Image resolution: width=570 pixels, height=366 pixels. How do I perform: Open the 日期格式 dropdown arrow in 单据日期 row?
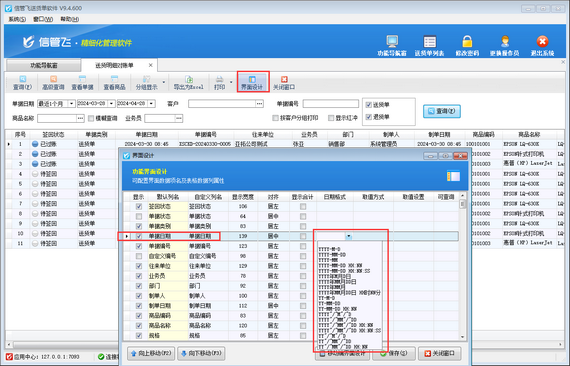point(349,236)
